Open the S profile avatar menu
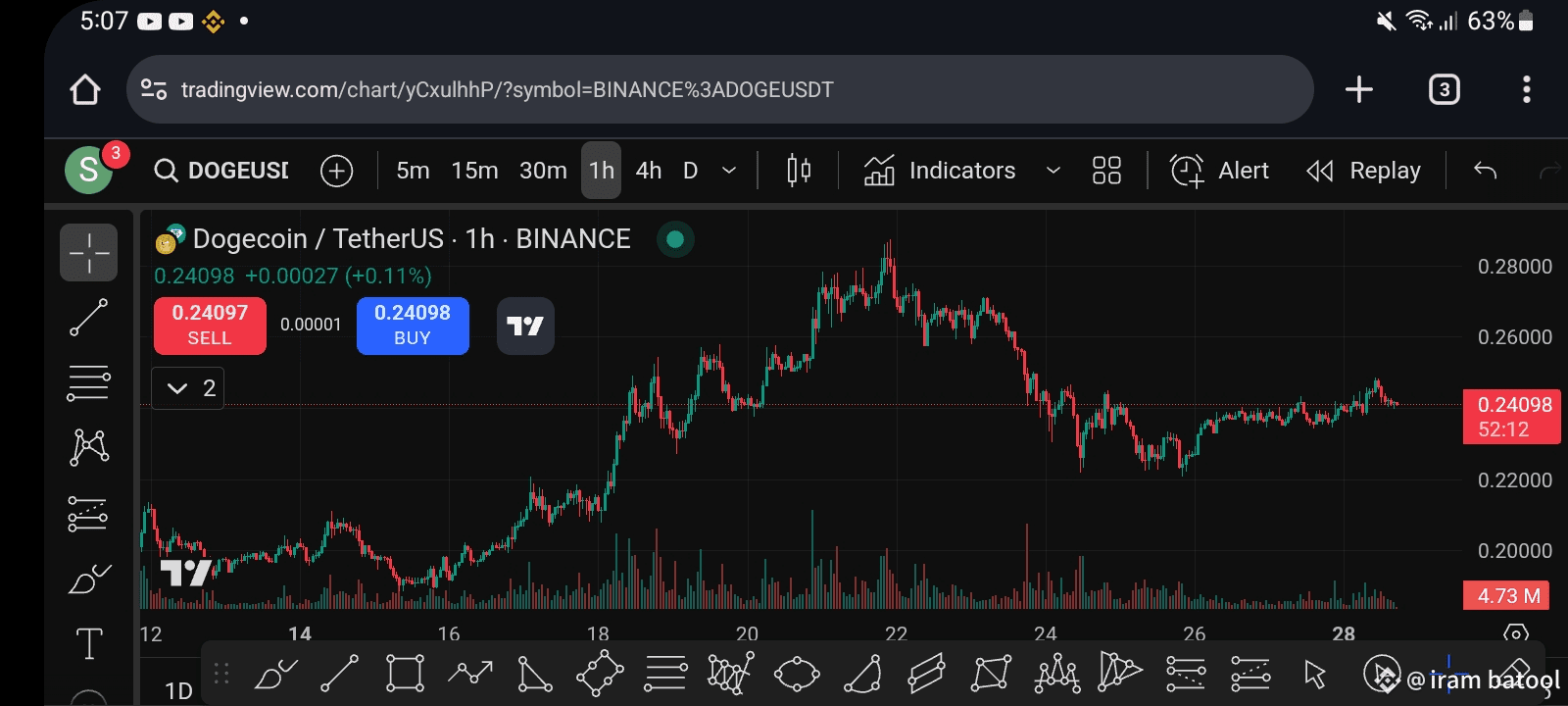Image resolution: width=1568 pixels, height=706 pixels. 89,171
